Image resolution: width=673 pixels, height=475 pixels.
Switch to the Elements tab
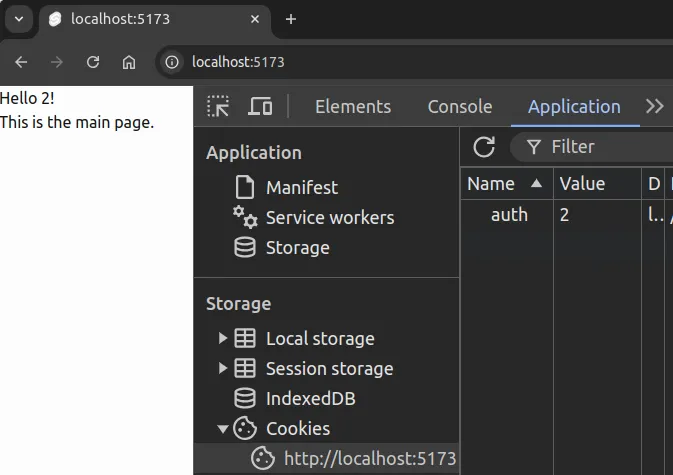point(352,107)
